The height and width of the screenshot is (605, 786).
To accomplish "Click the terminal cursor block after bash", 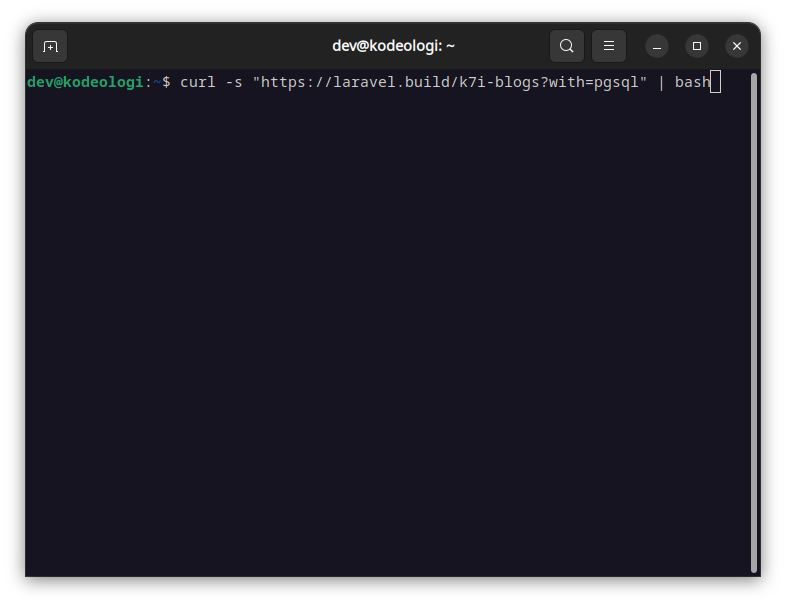I will click(716, 82).
